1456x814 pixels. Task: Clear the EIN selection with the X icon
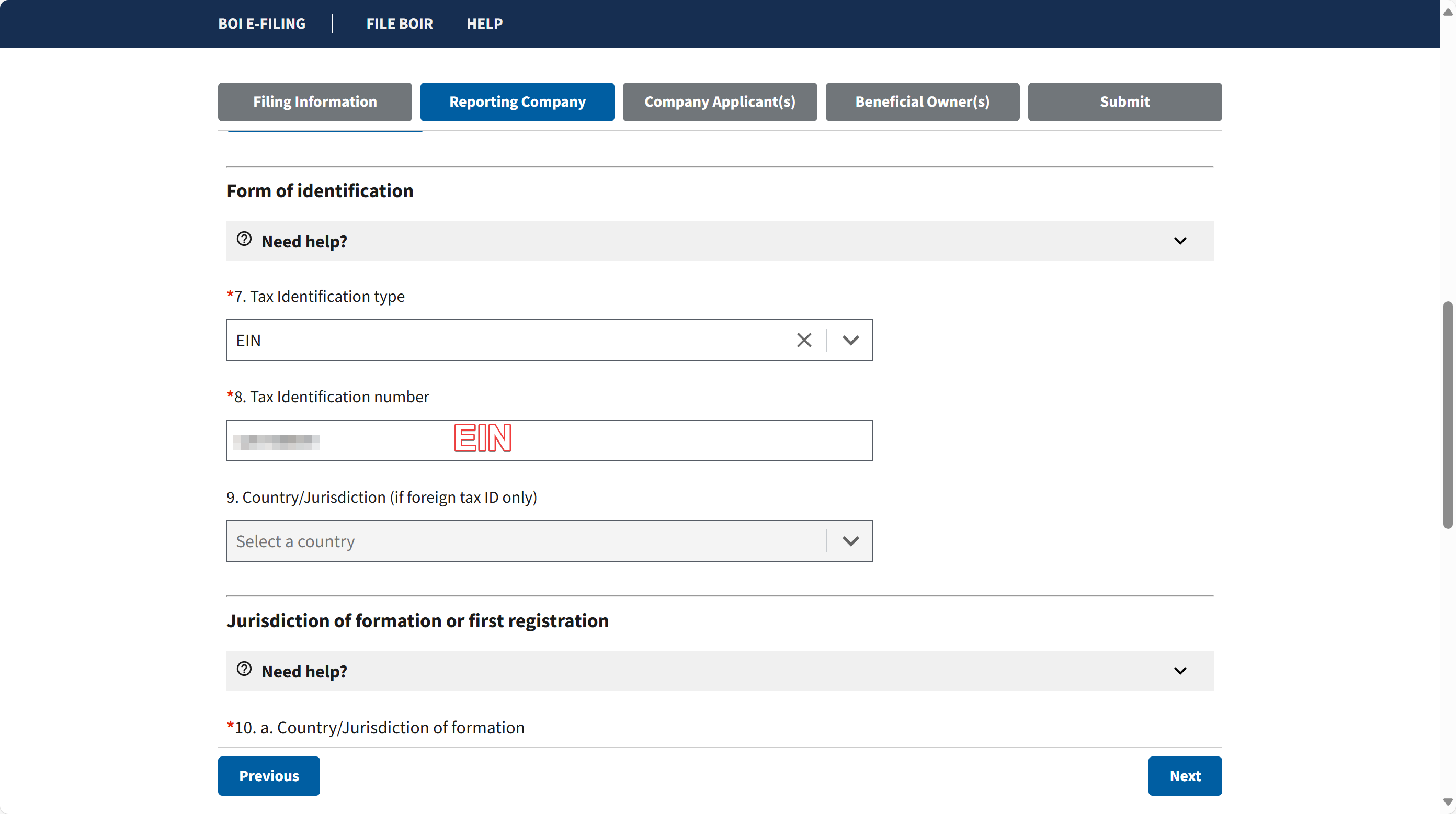(804, 340)
